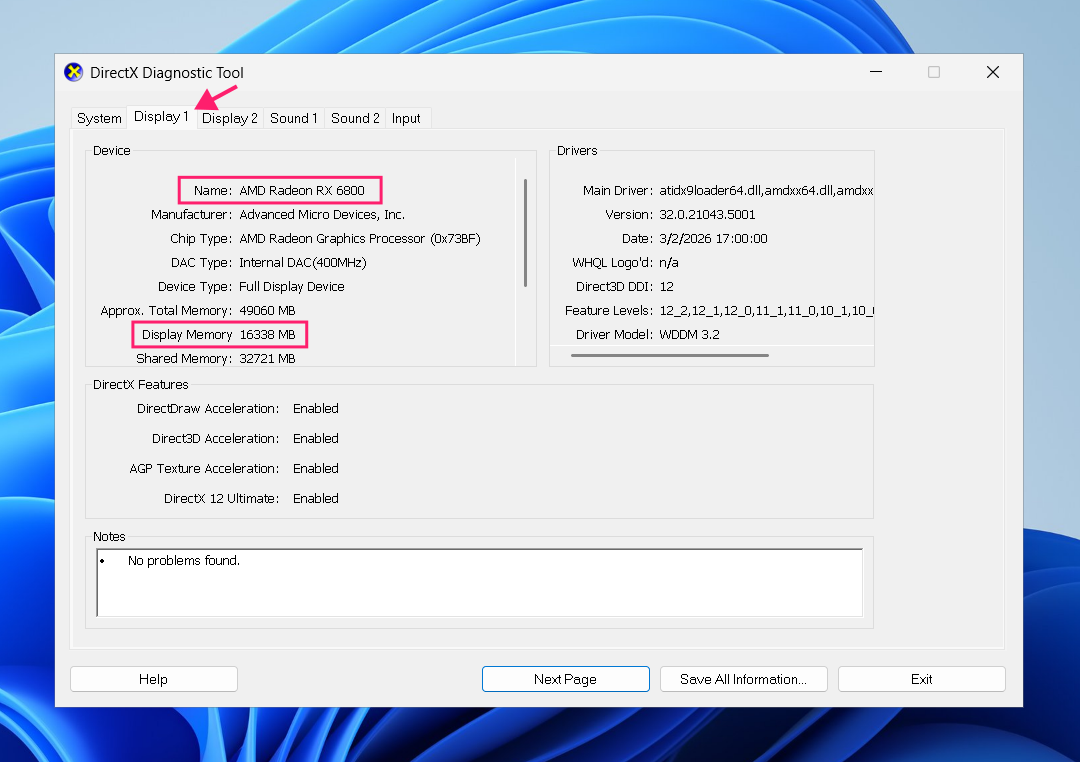Click DirectX 12 Ultimate Enabled value

(315, 499)
